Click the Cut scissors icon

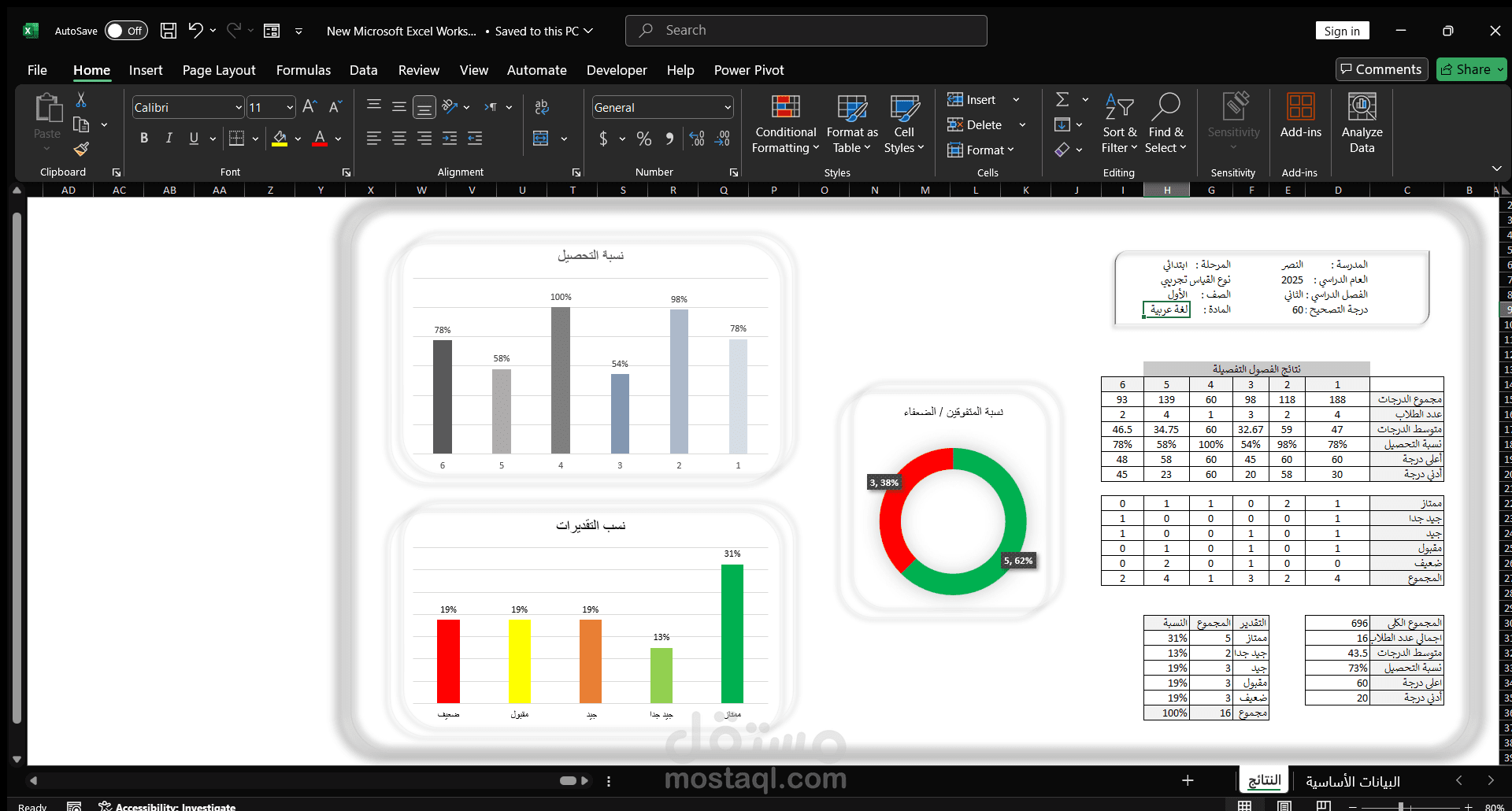click(81, 100)
